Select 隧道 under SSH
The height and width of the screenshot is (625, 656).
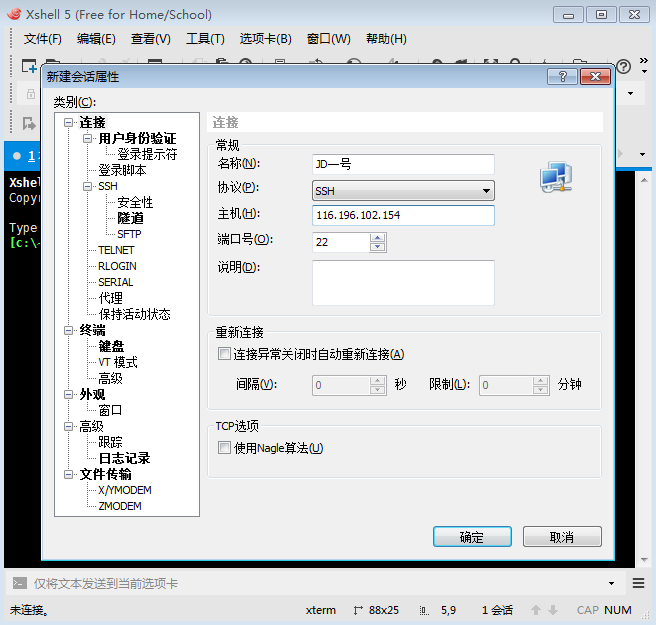pos(131,218)
